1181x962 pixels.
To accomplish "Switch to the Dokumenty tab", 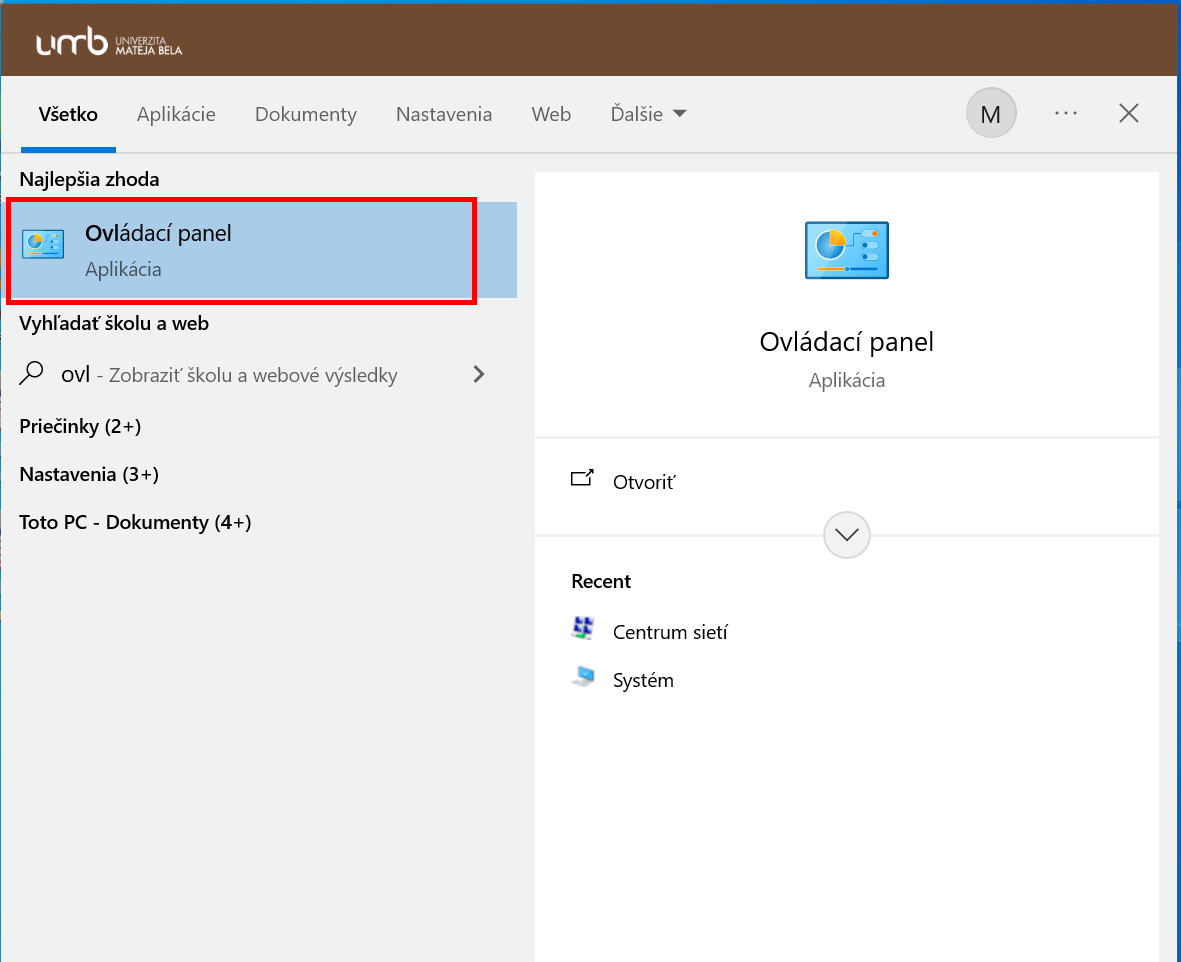I will (306, 115).
